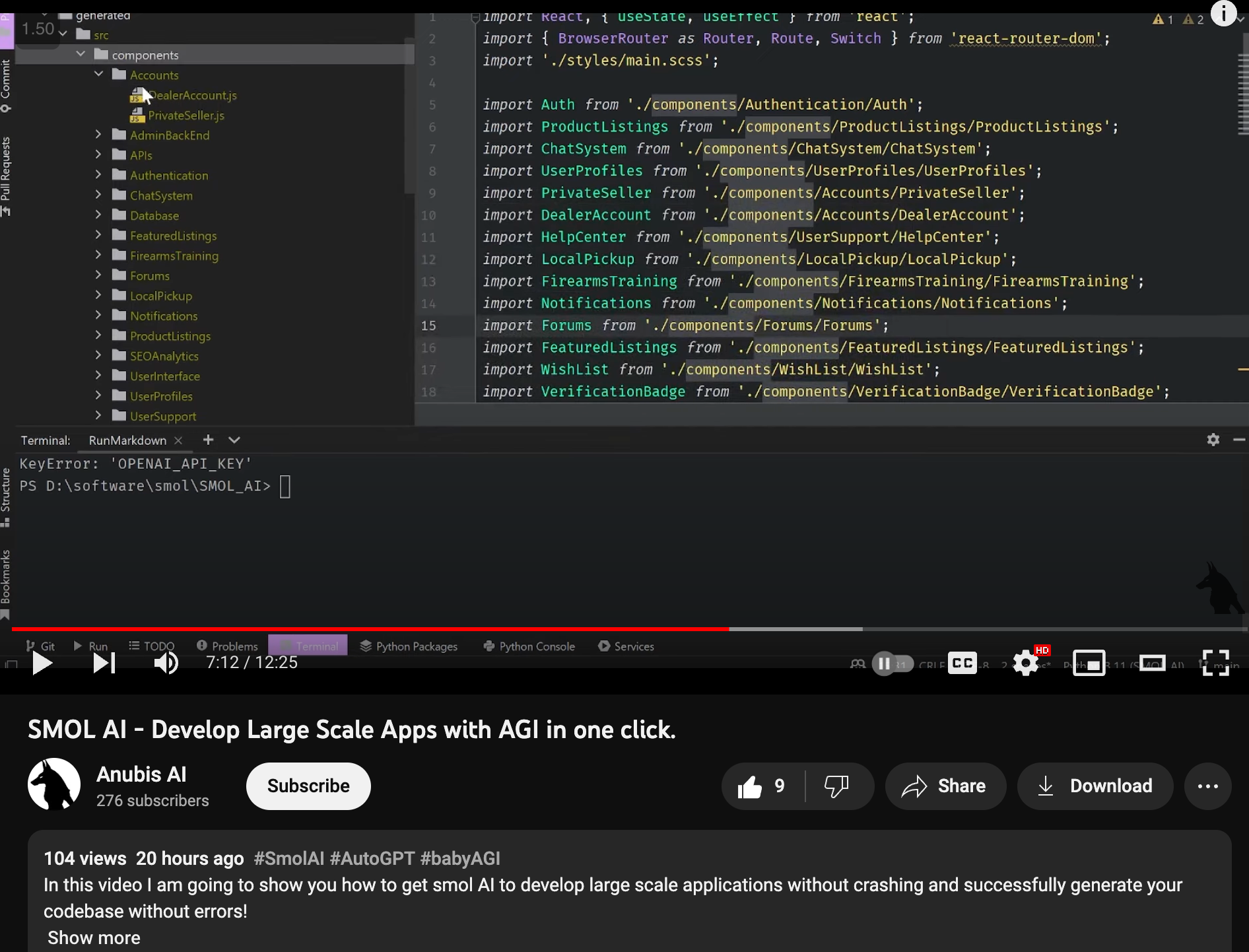This screenshot has height=952, width=1249.
Task: Toggle the autoplay switch
Action: point(892,663)
